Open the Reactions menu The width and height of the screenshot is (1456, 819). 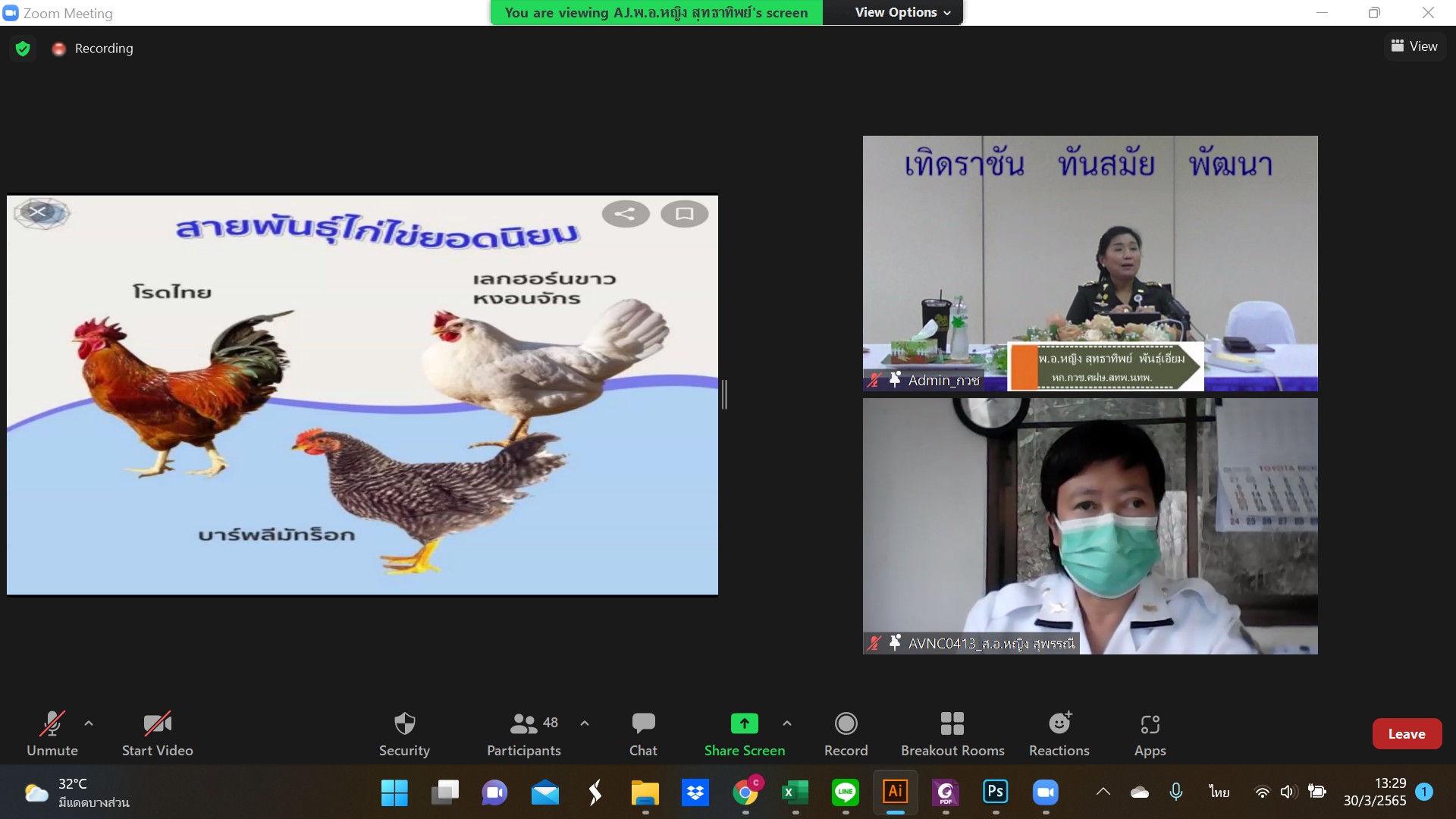[x=1059, y=733]
